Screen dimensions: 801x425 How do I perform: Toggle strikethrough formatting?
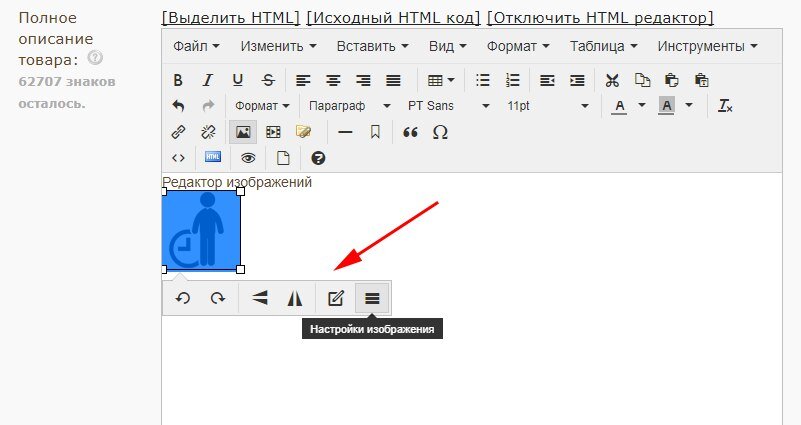(267, 80)
